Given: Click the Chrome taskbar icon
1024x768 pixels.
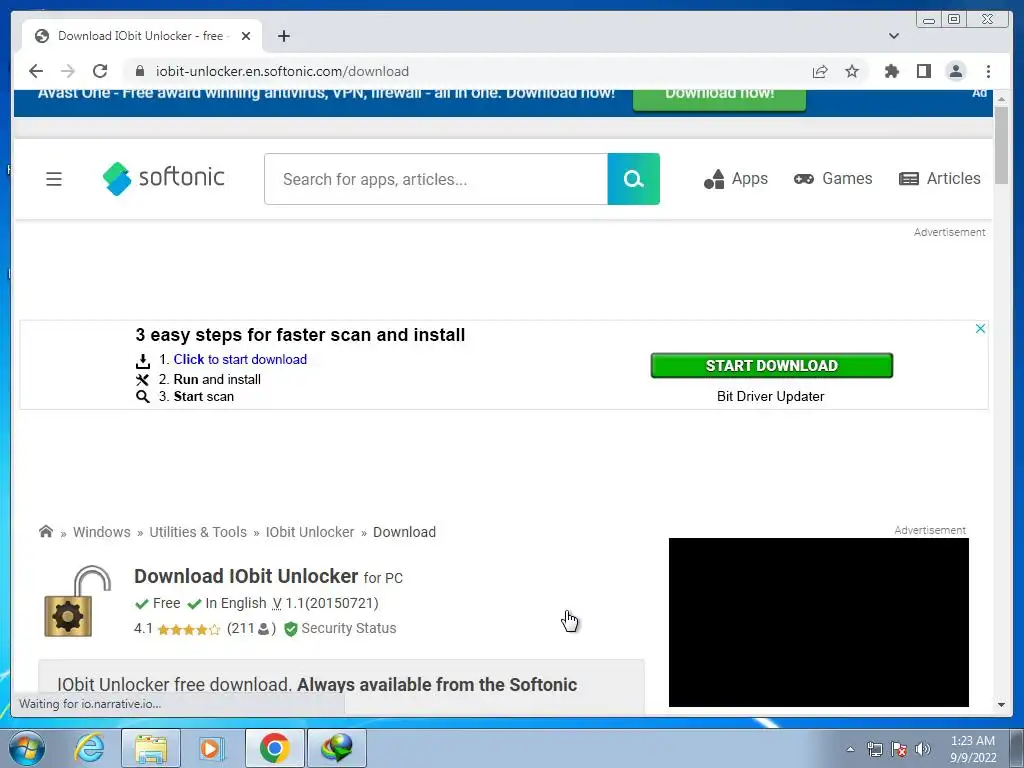Looking at the screenshot, I should 274,748.
